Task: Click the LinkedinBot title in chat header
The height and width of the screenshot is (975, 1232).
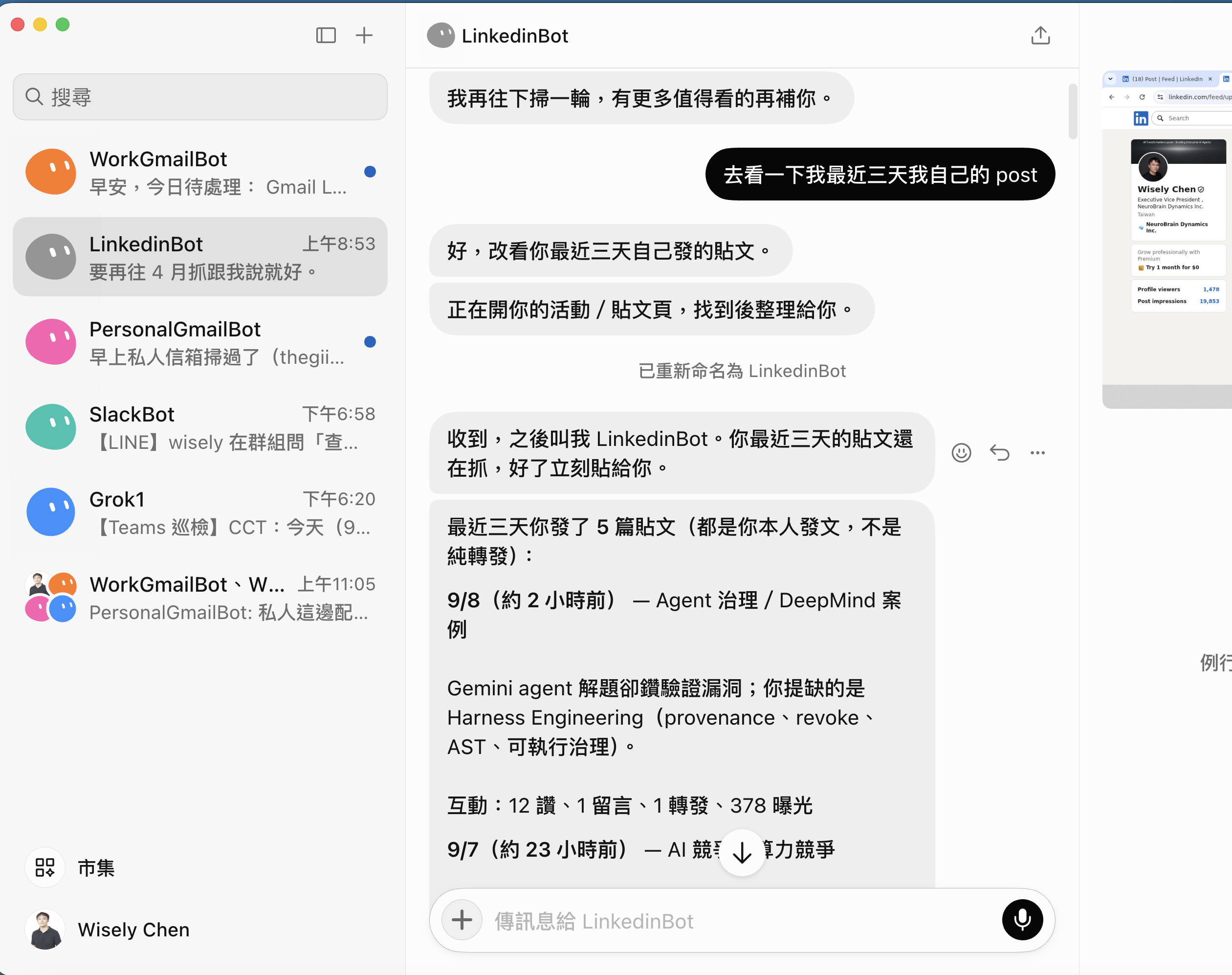Action: tap(515, 36)
